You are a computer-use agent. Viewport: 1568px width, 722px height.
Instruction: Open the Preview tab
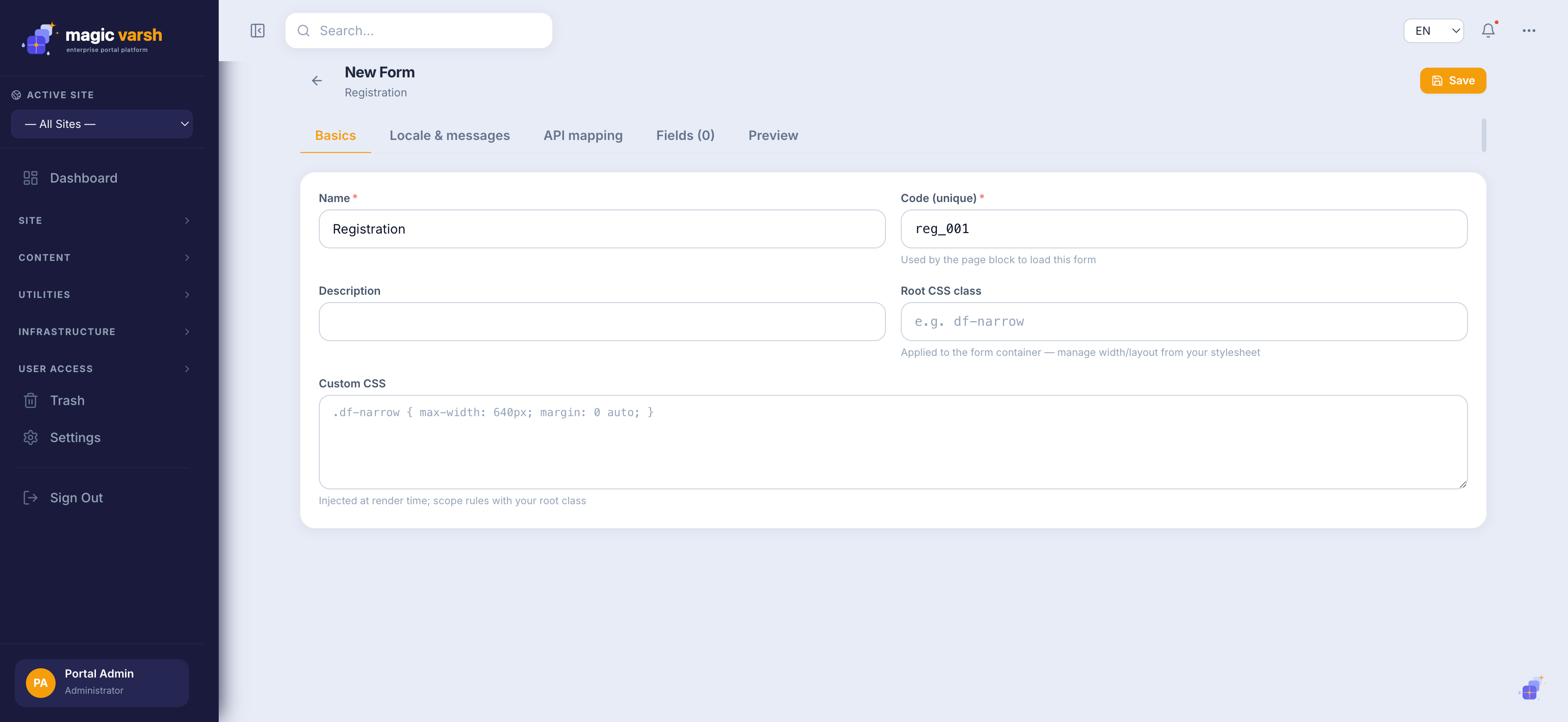[x=773, y=135]
